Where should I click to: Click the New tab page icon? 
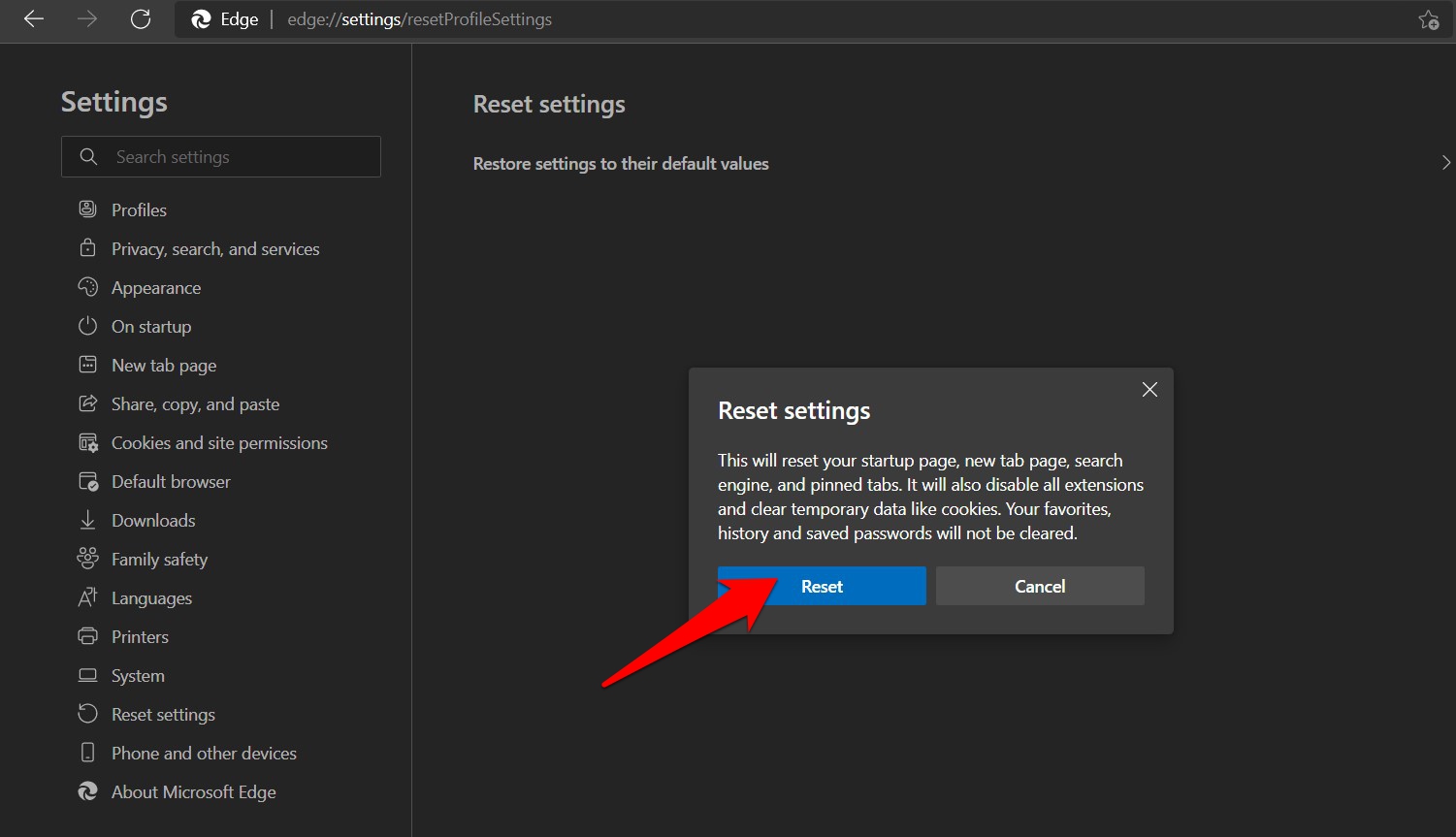(x=87, y=365)
